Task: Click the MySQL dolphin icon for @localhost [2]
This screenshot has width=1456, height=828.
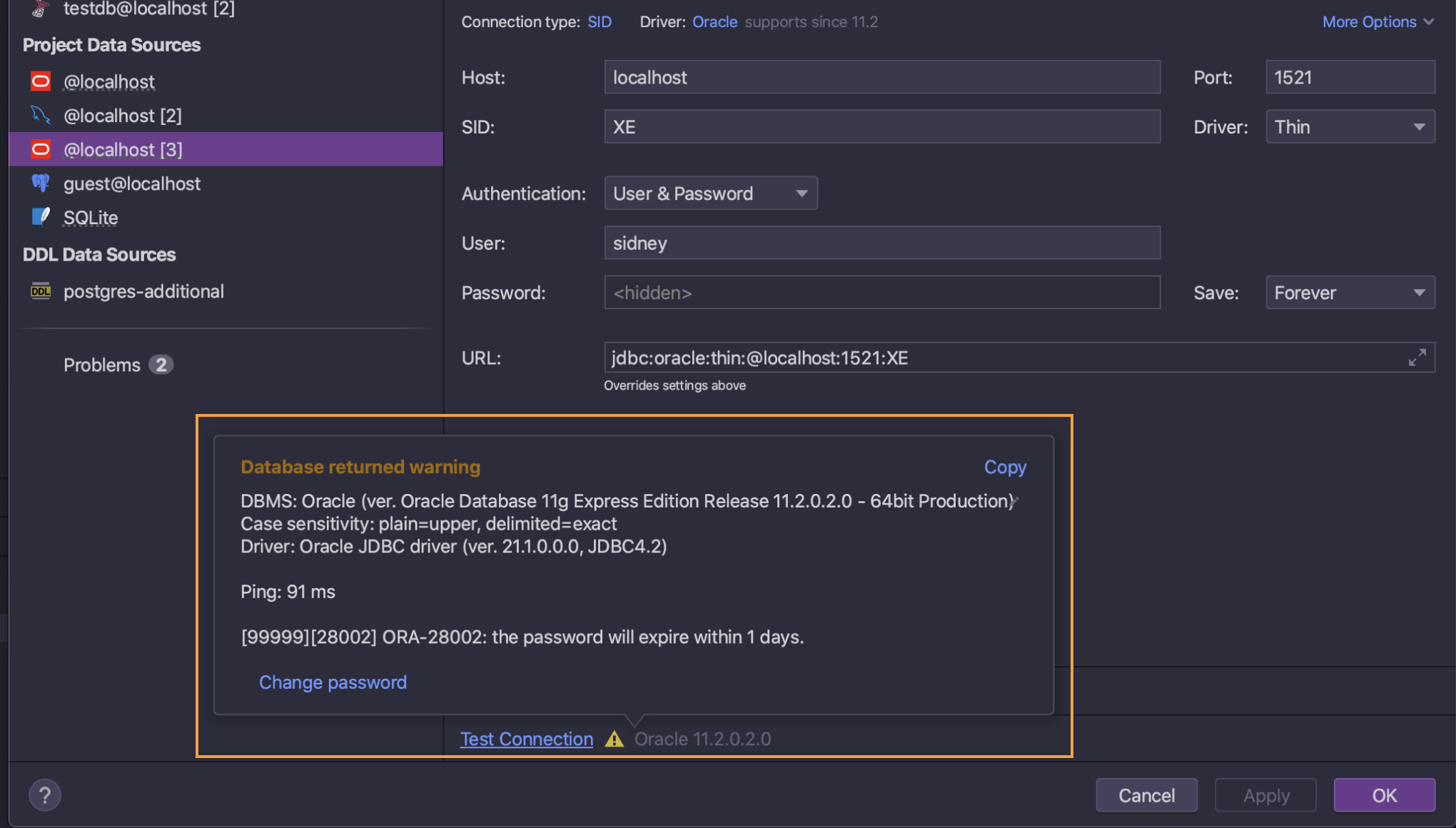Action: point(41,115)
